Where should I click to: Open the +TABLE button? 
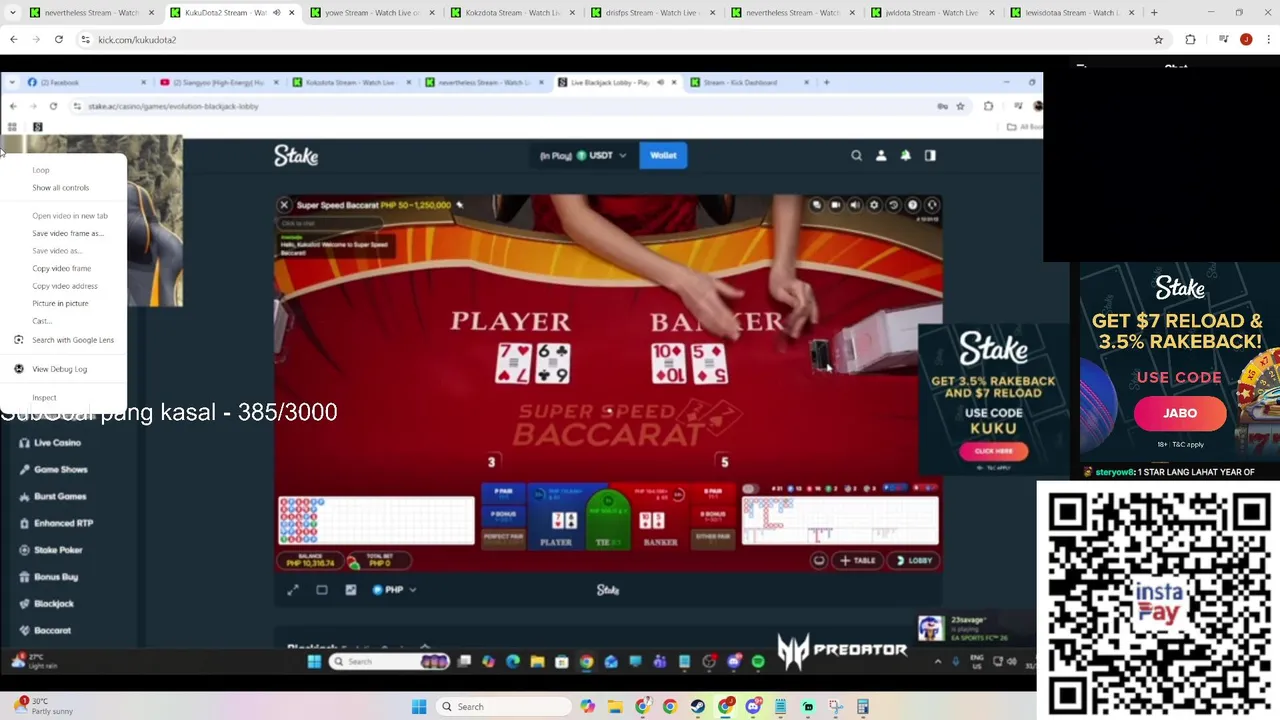858,561
